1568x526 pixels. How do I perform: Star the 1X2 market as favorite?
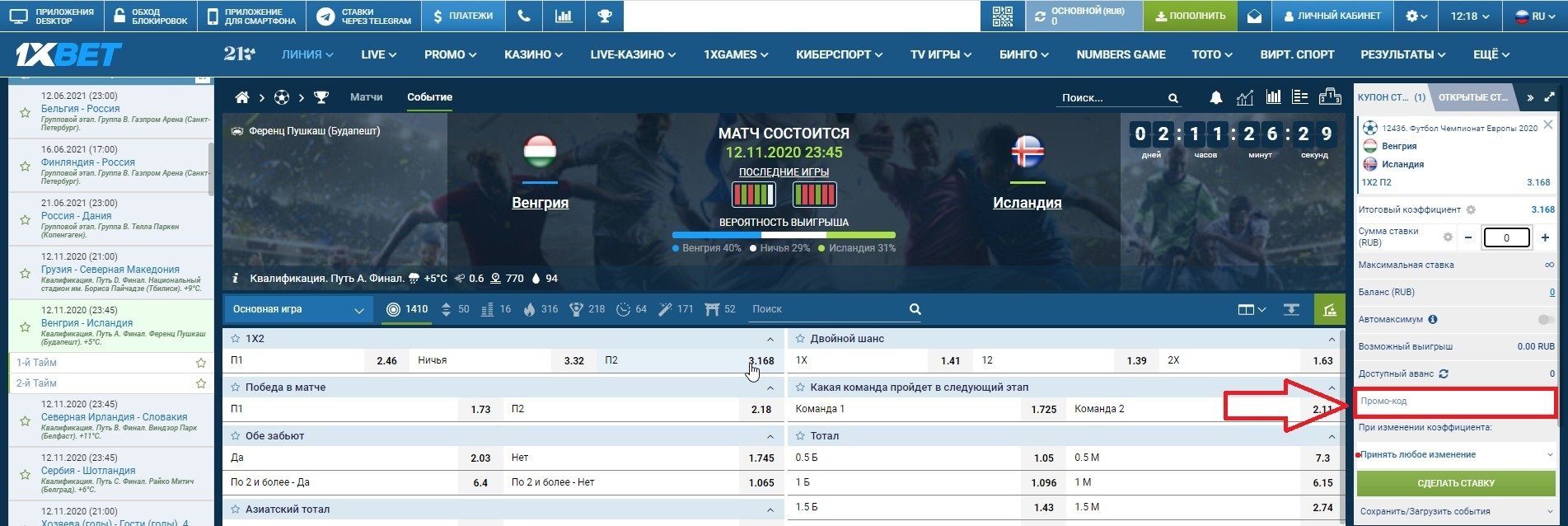(235, 339)
